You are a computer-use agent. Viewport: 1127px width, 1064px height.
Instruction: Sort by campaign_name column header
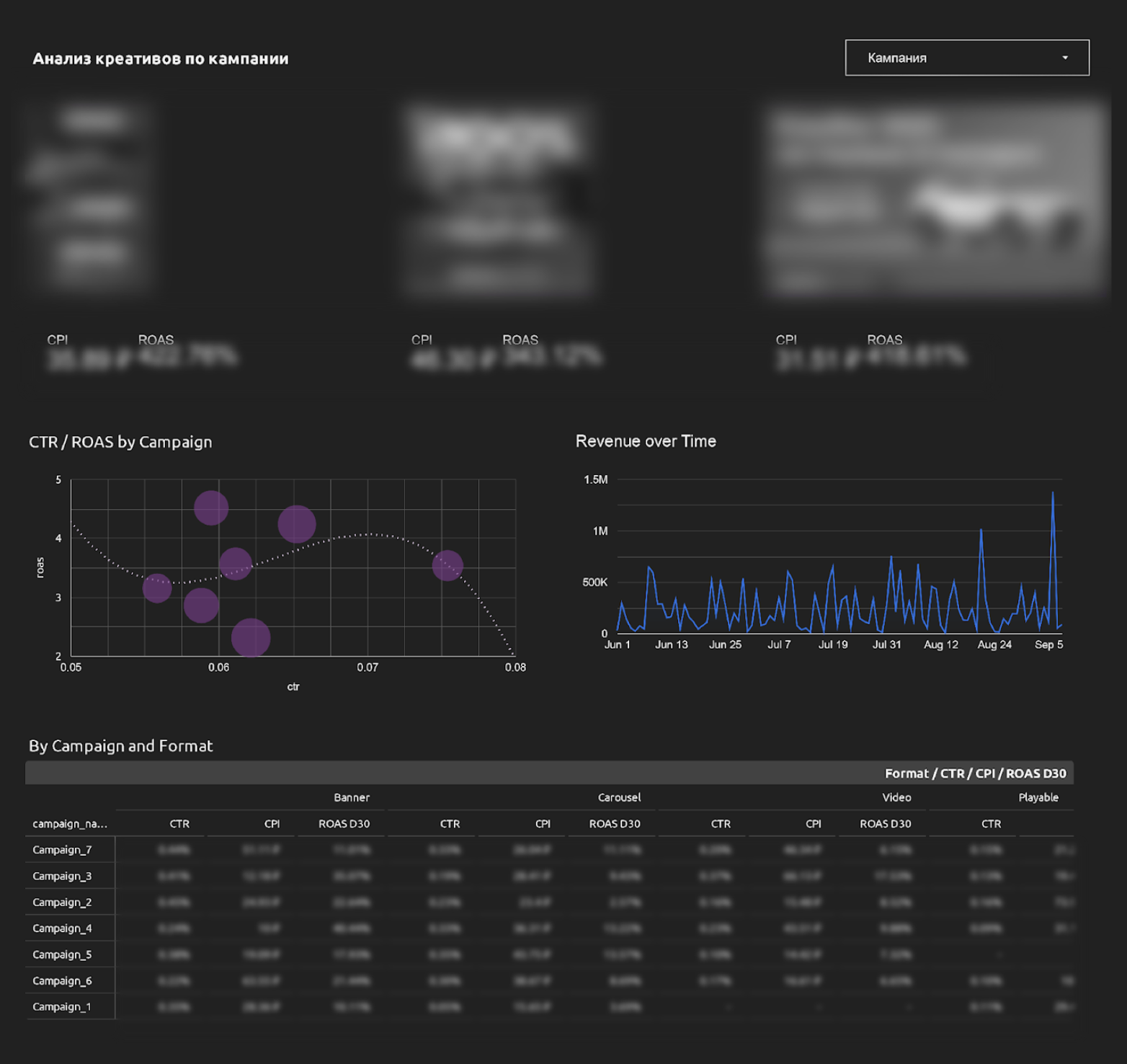pyautogui.click(x=70, y=824)
